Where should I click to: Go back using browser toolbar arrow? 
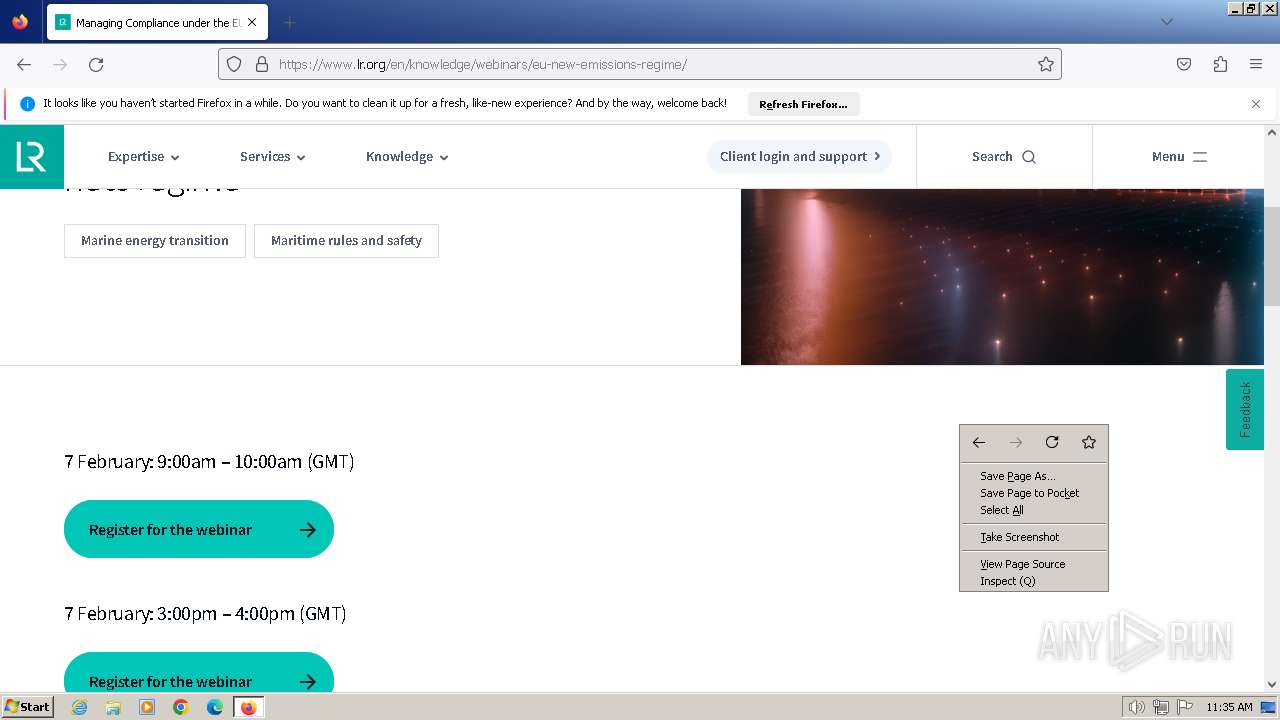(x=24, y=64)
